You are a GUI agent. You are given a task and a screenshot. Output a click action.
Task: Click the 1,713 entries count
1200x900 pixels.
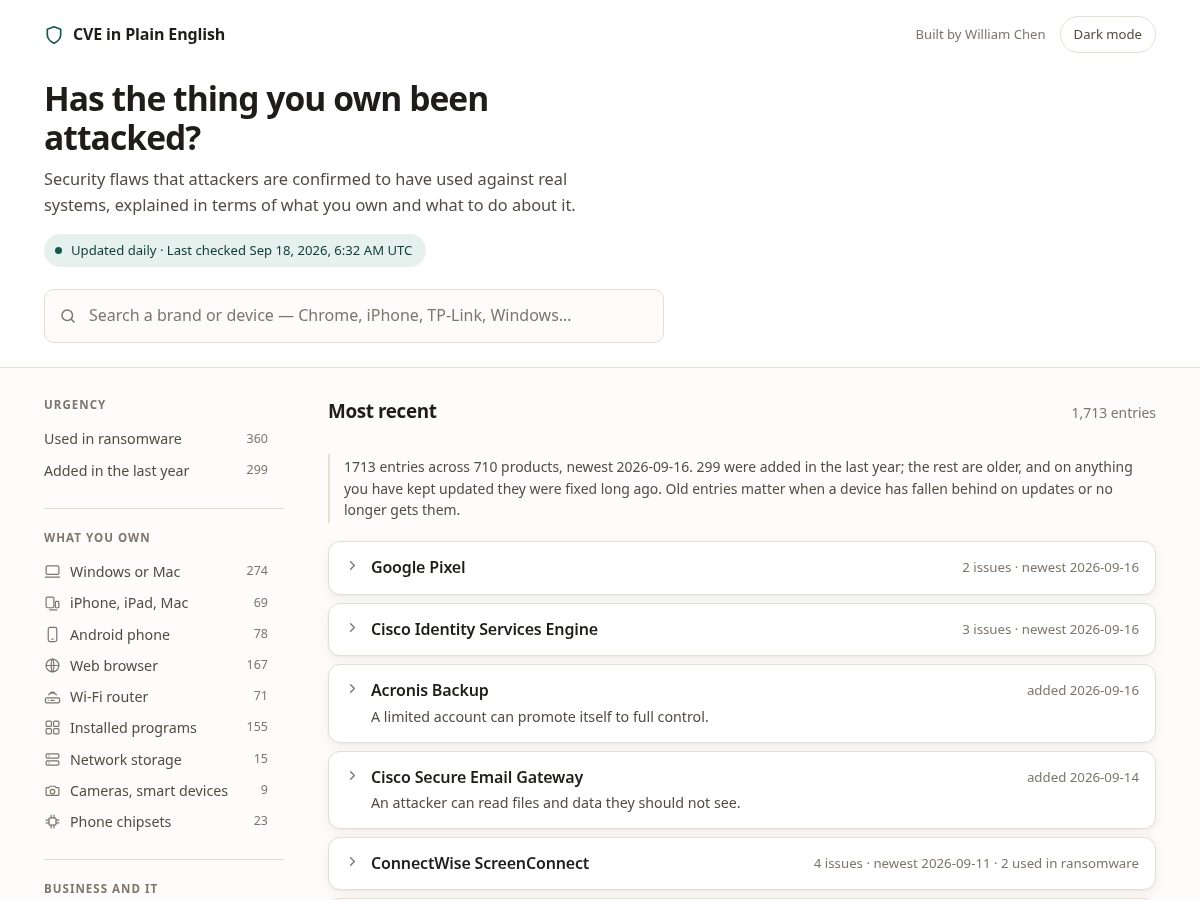tap(1113, 413)
